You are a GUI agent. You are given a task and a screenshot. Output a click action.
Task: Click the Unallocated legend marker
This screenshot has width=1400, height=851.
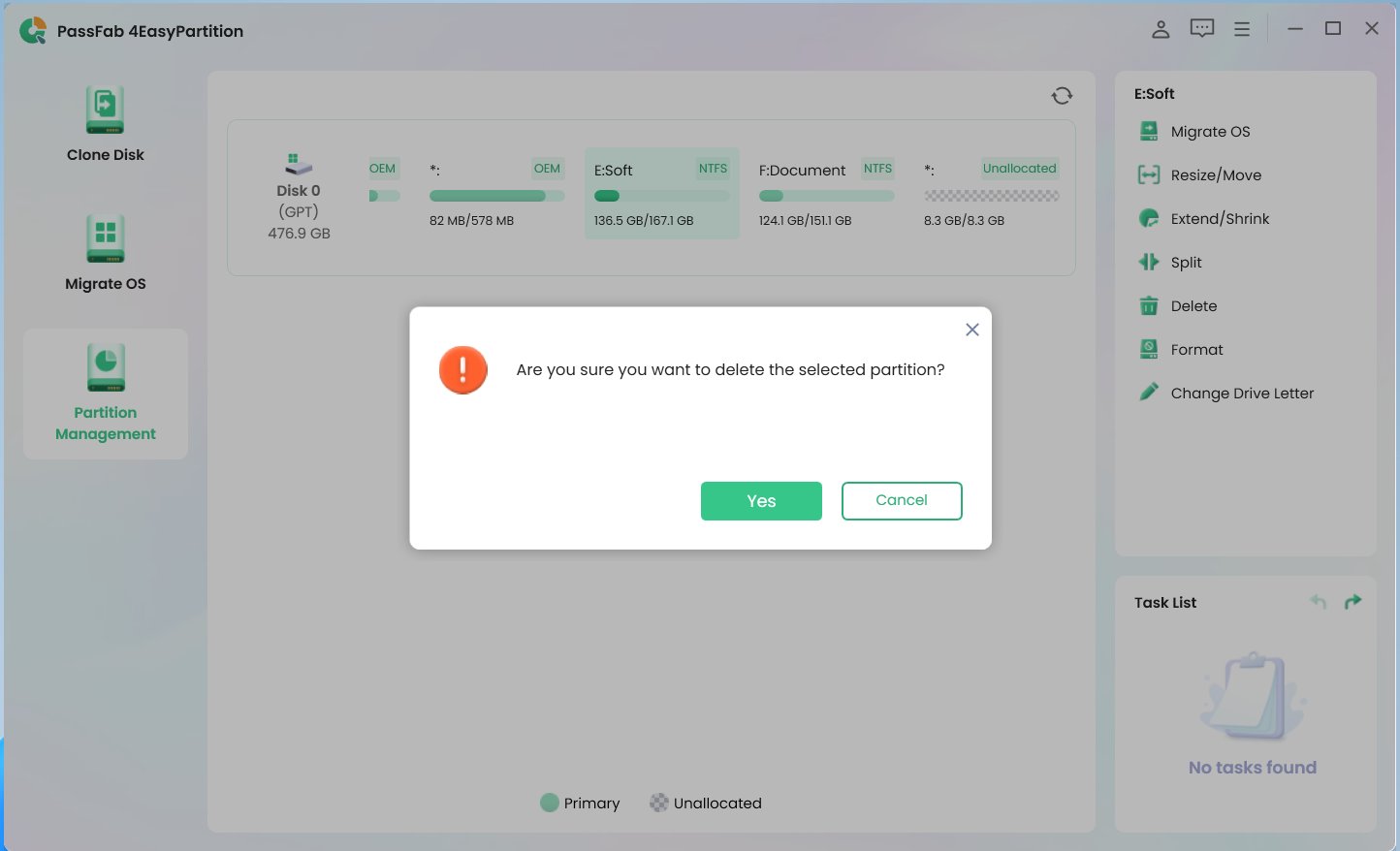point(660,803)
